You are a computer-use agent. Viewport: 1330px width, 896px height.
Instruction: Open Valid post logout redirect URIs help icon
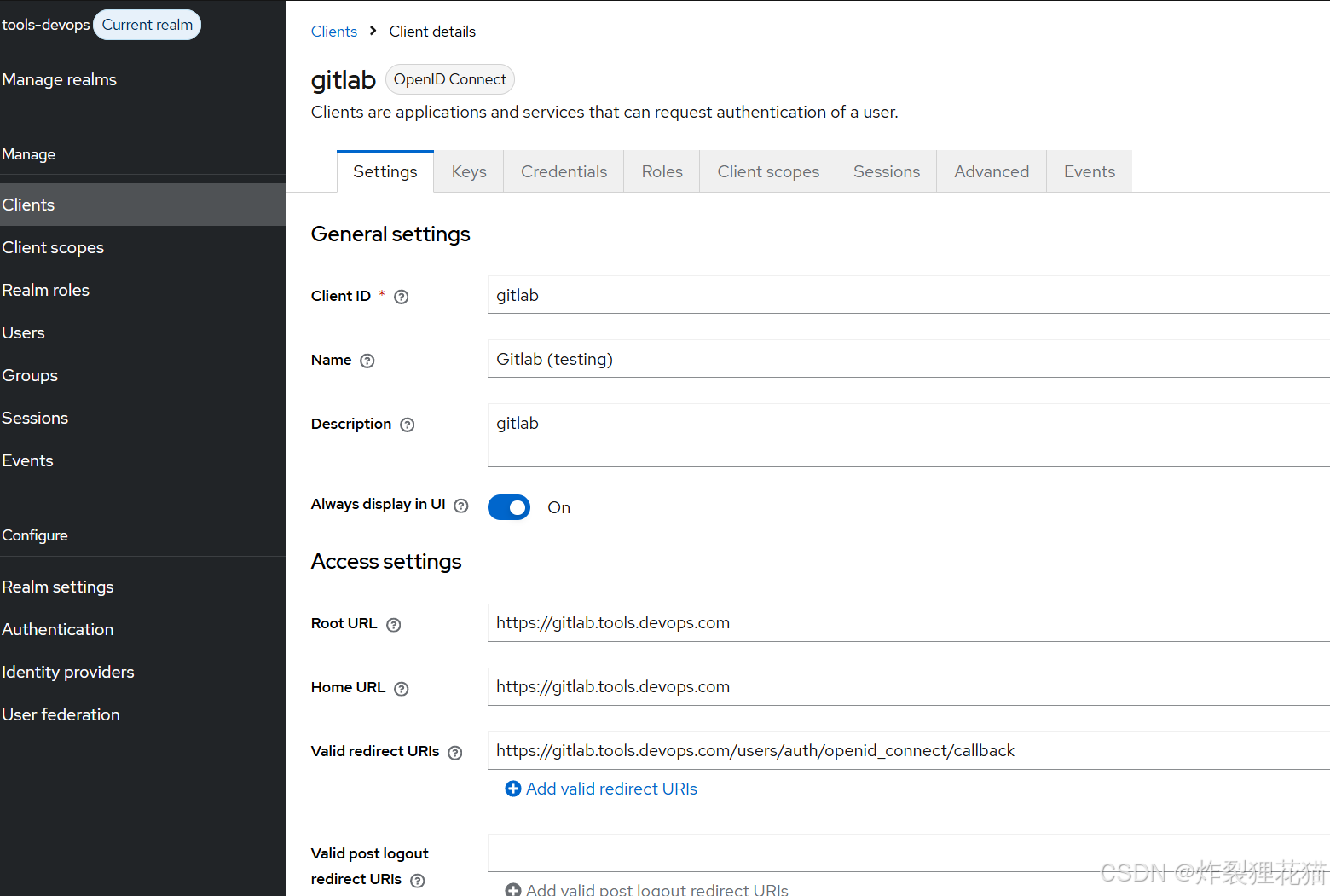pos(418,881)
